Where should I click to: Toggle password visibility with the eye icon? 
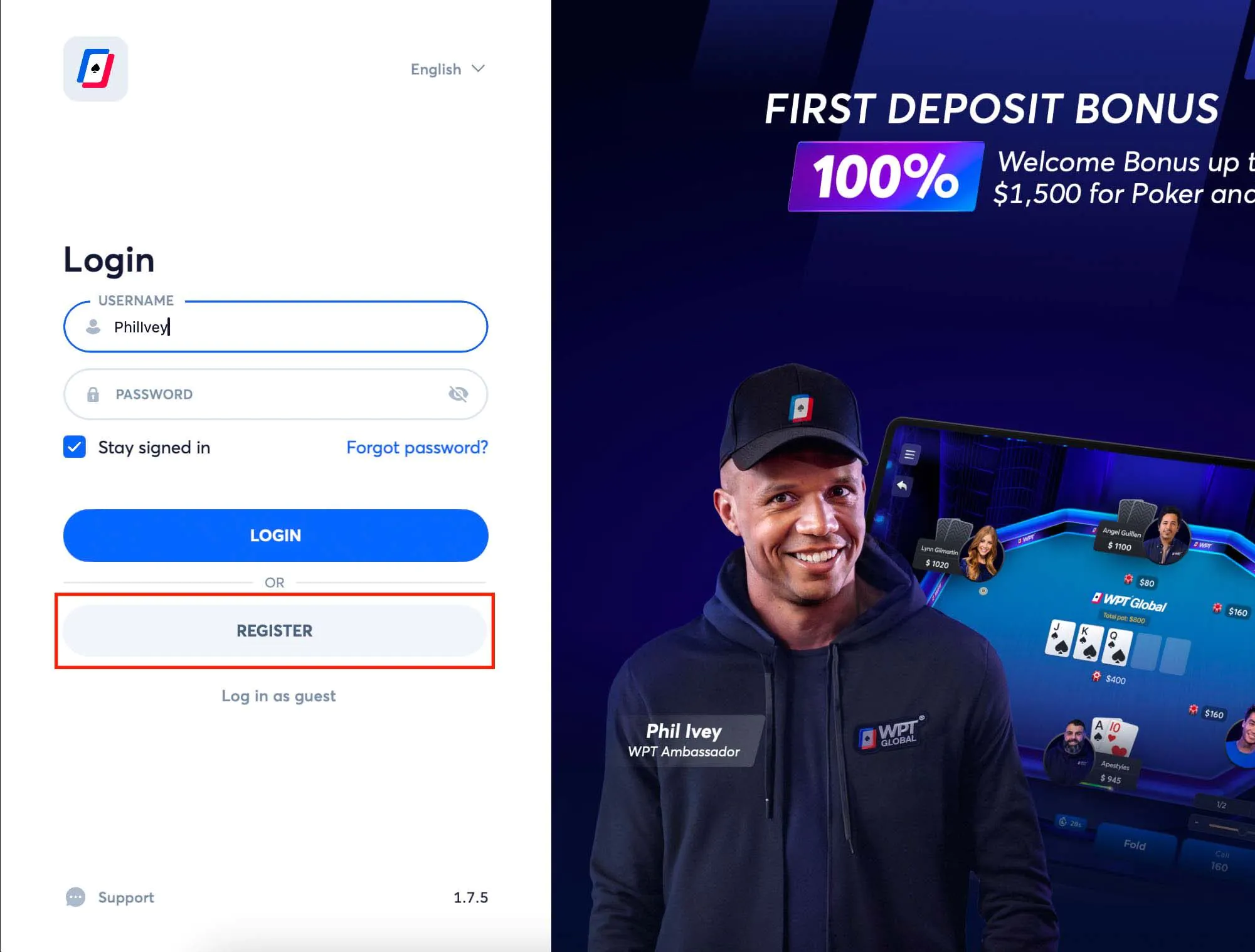tap(458, 394)
